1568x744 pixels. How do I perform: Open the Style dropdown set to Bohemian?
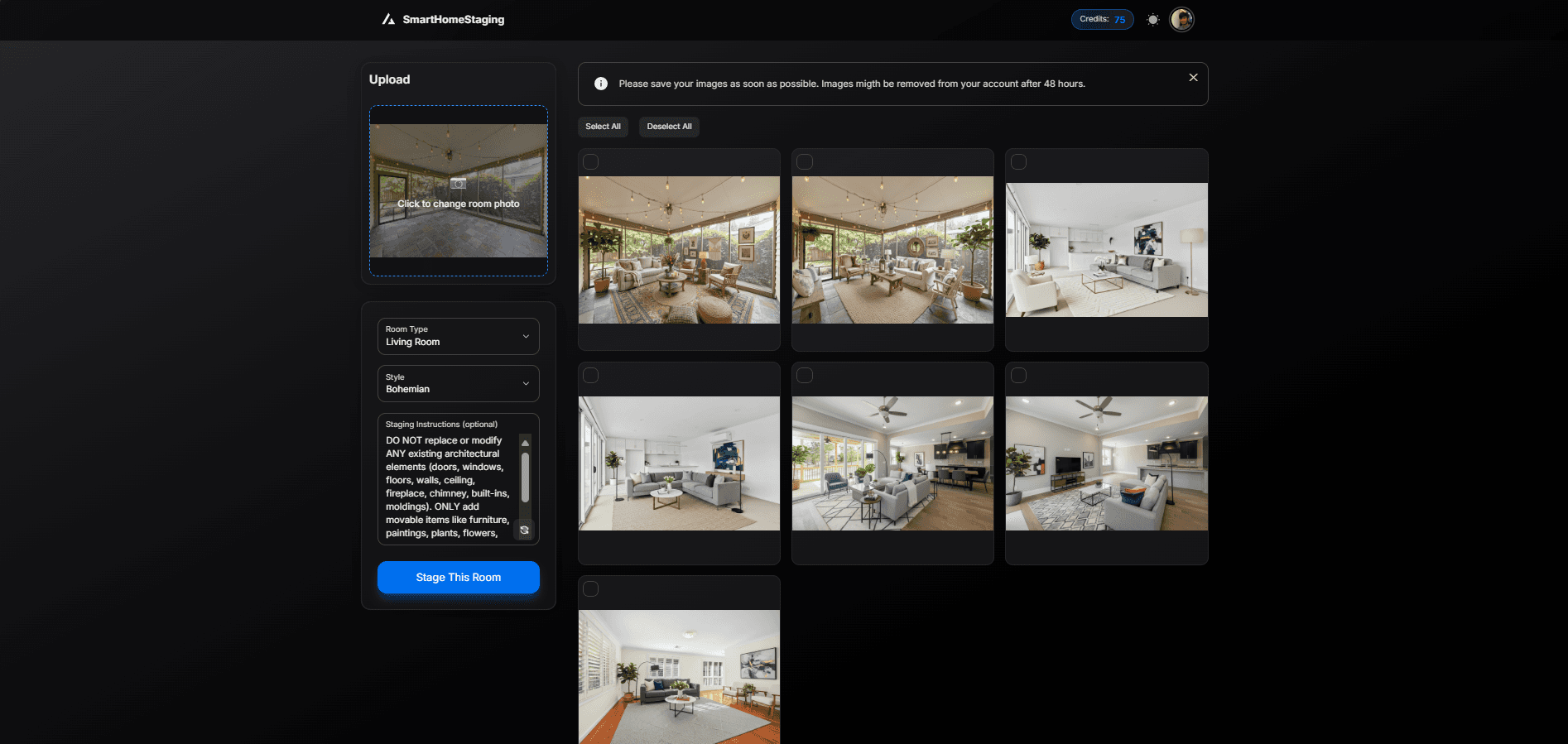point(459,383)
